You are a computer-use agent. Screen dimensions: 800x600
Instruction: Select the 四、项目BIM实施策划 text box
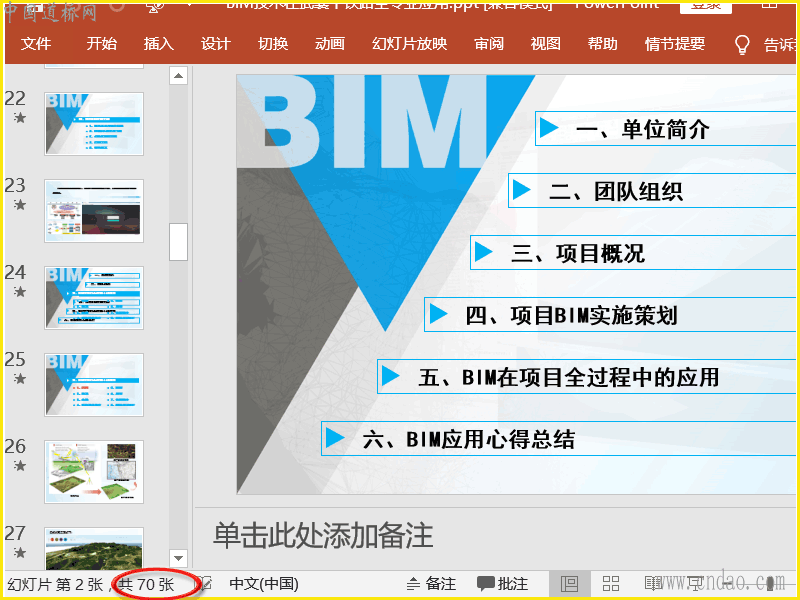click(610, 315)
